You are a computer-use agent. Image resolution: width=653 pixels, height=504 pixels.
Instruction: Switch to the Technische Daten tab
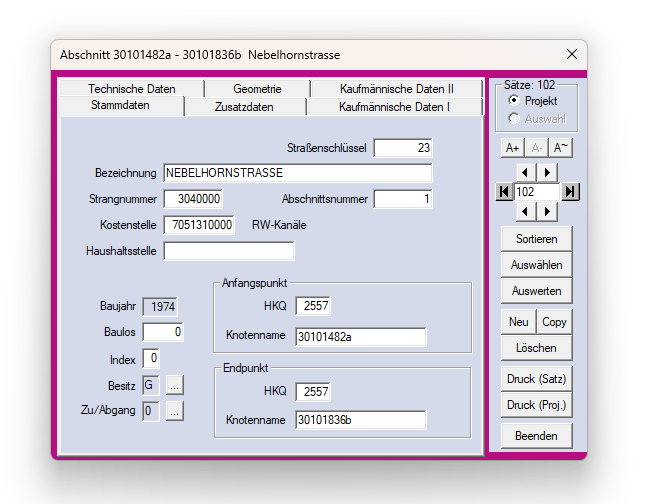coord(131,89)
